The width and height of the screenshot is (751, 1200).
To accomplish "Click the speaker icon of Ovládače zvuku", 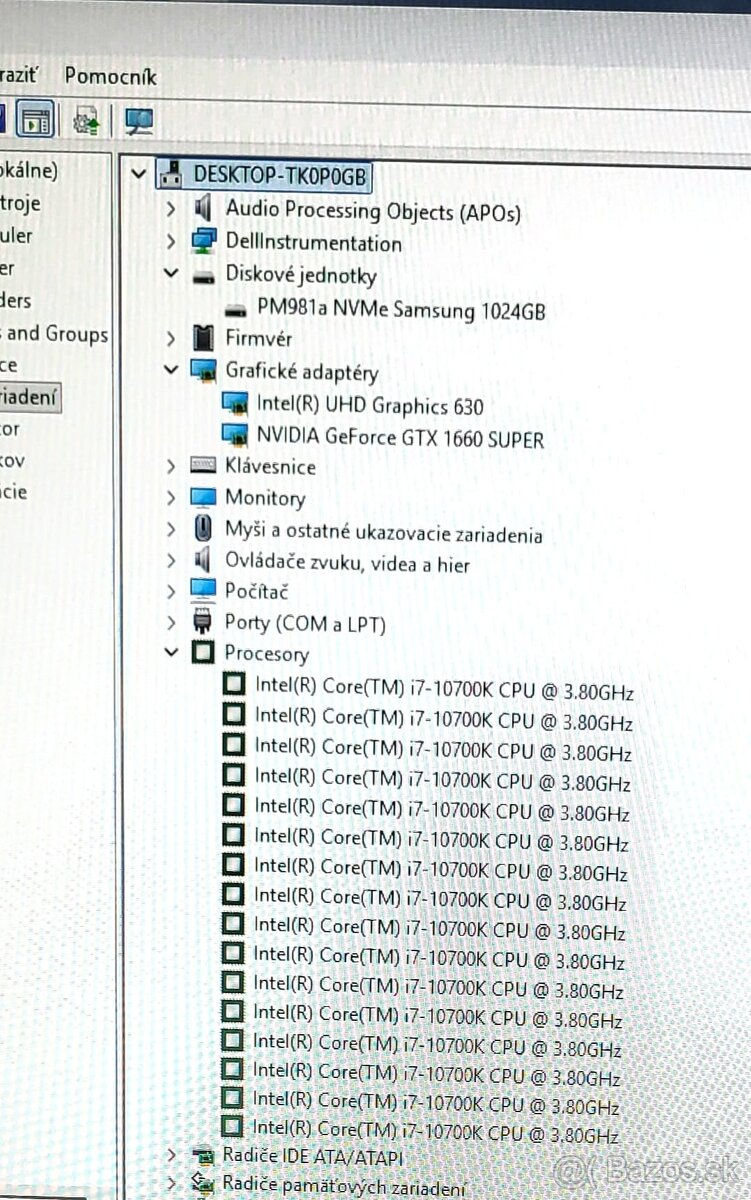I will tap(203, 560).
